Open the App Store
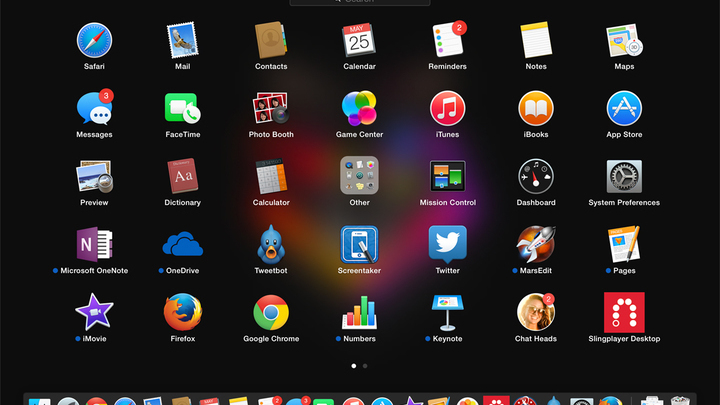 pyautogui.click(x=624, y=108)
